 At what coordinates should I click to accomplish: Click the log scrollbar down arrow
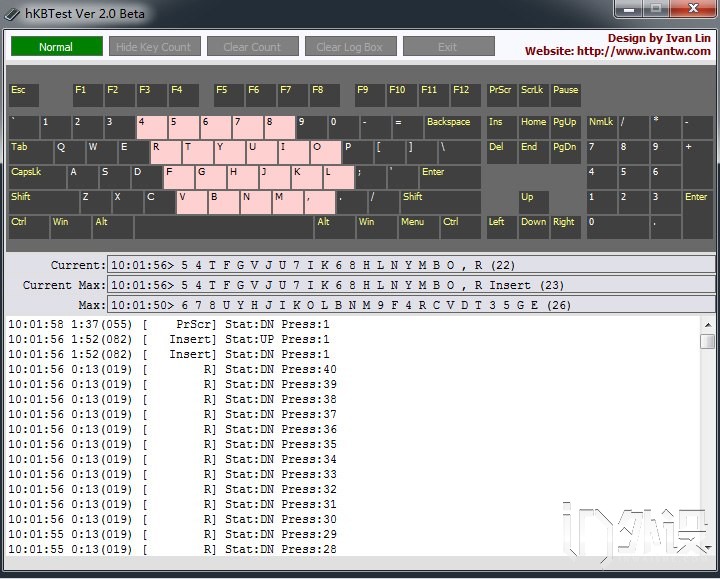pos(708,548)
